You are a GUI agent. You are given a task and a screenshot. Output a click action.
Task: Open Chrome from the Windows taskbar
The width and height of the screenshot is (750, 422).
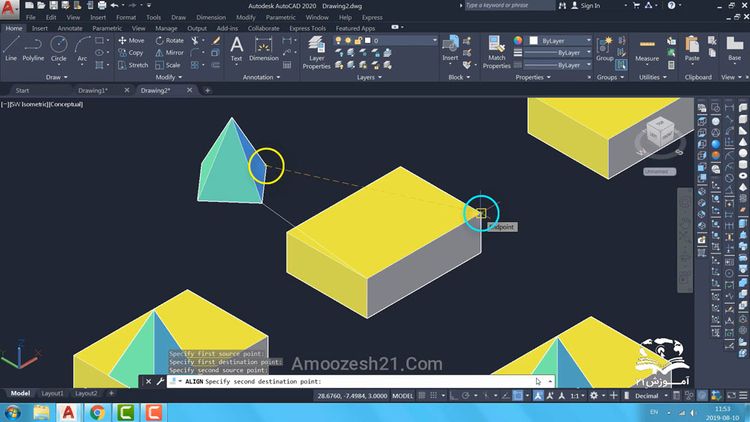98,412
